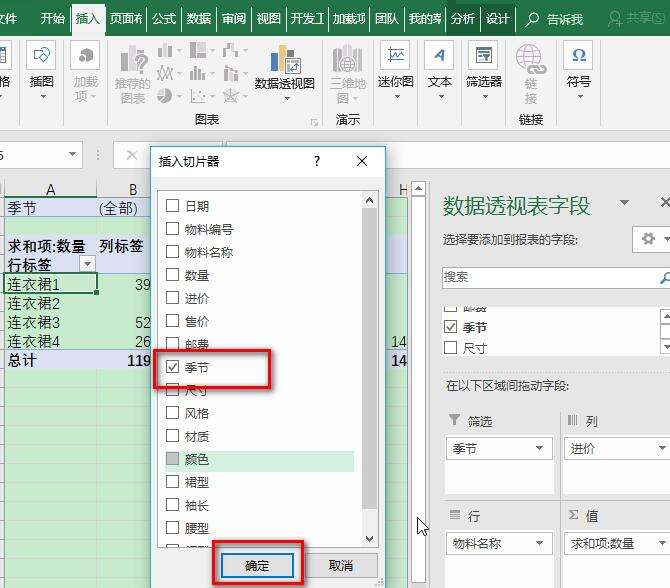Check the 风格 field checkbox

click(x=172, y=413)
